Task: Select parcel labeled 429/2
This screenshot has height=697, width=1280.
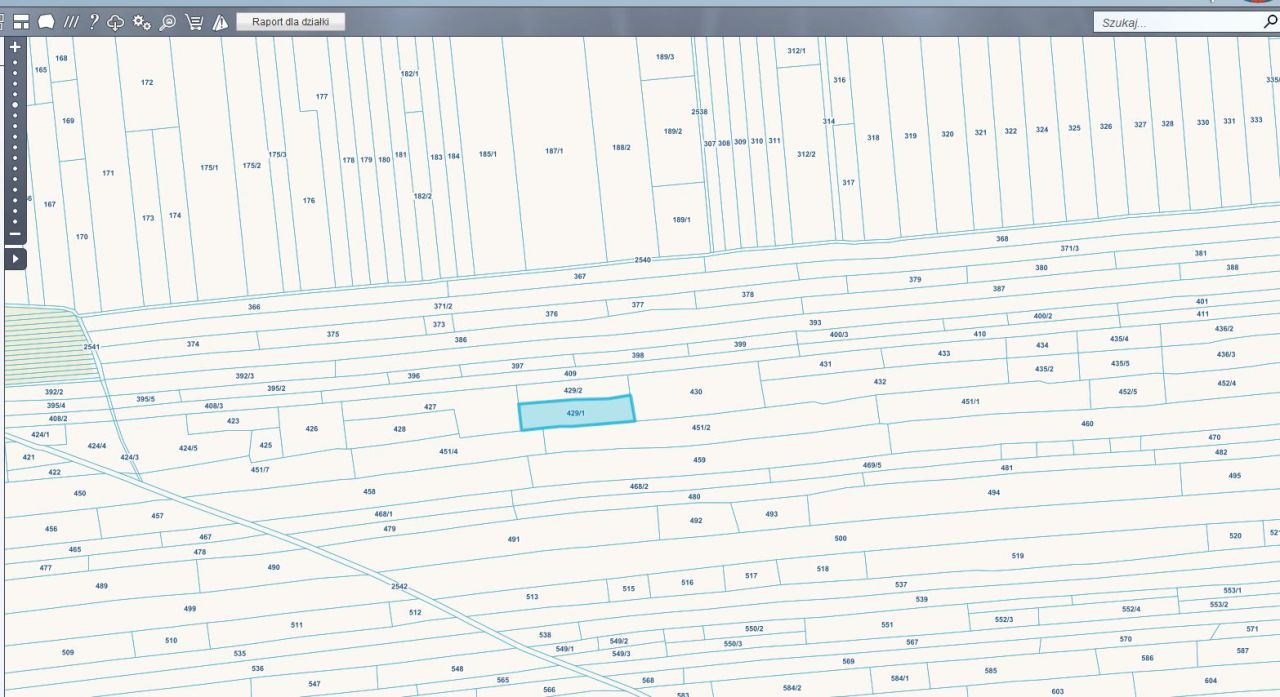Action: pos(573,390)
